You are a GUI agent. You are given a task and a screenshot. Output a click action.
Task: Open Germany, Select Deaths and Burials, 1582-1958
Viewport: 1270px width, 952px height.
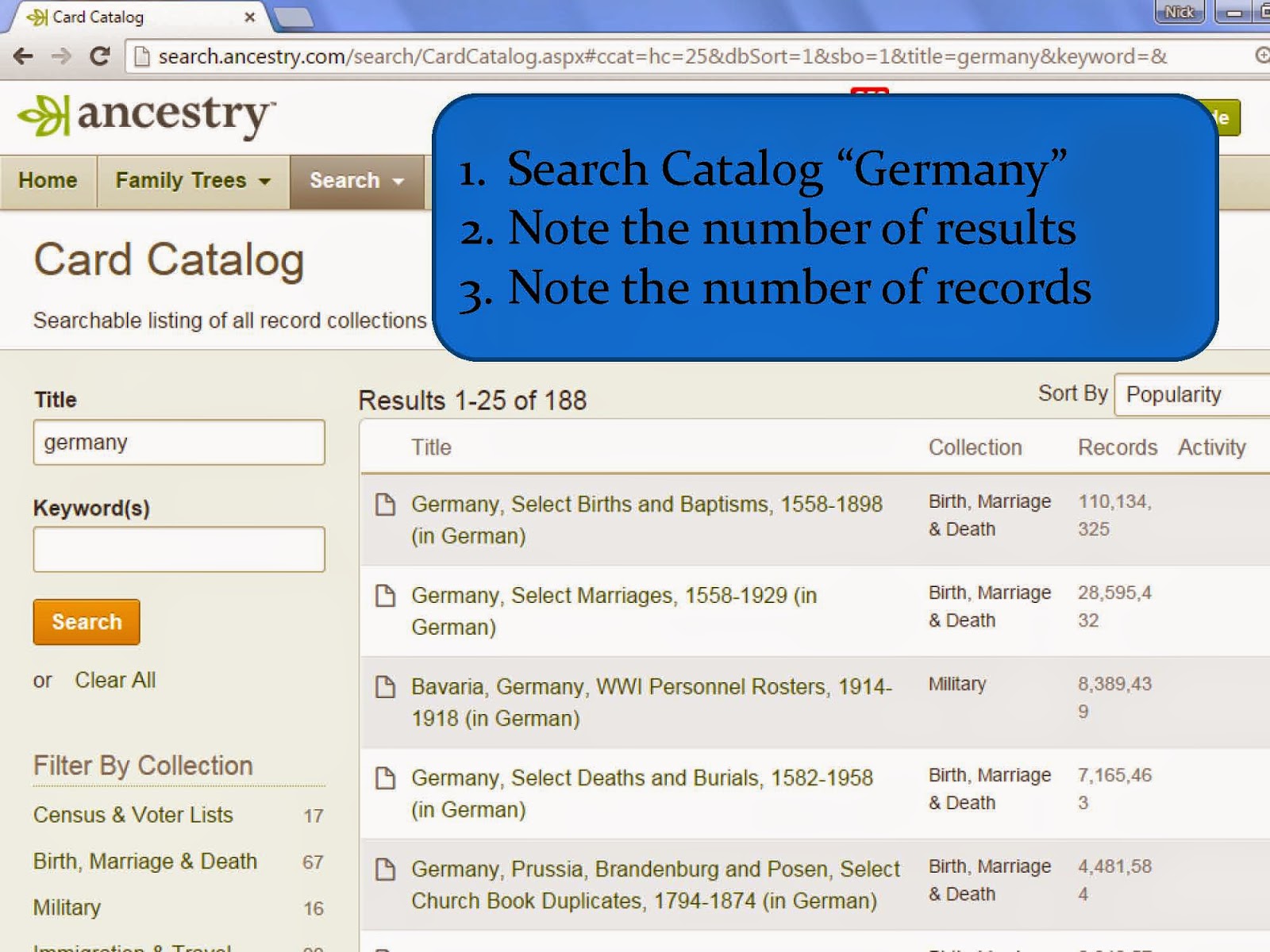click(642, 793)
